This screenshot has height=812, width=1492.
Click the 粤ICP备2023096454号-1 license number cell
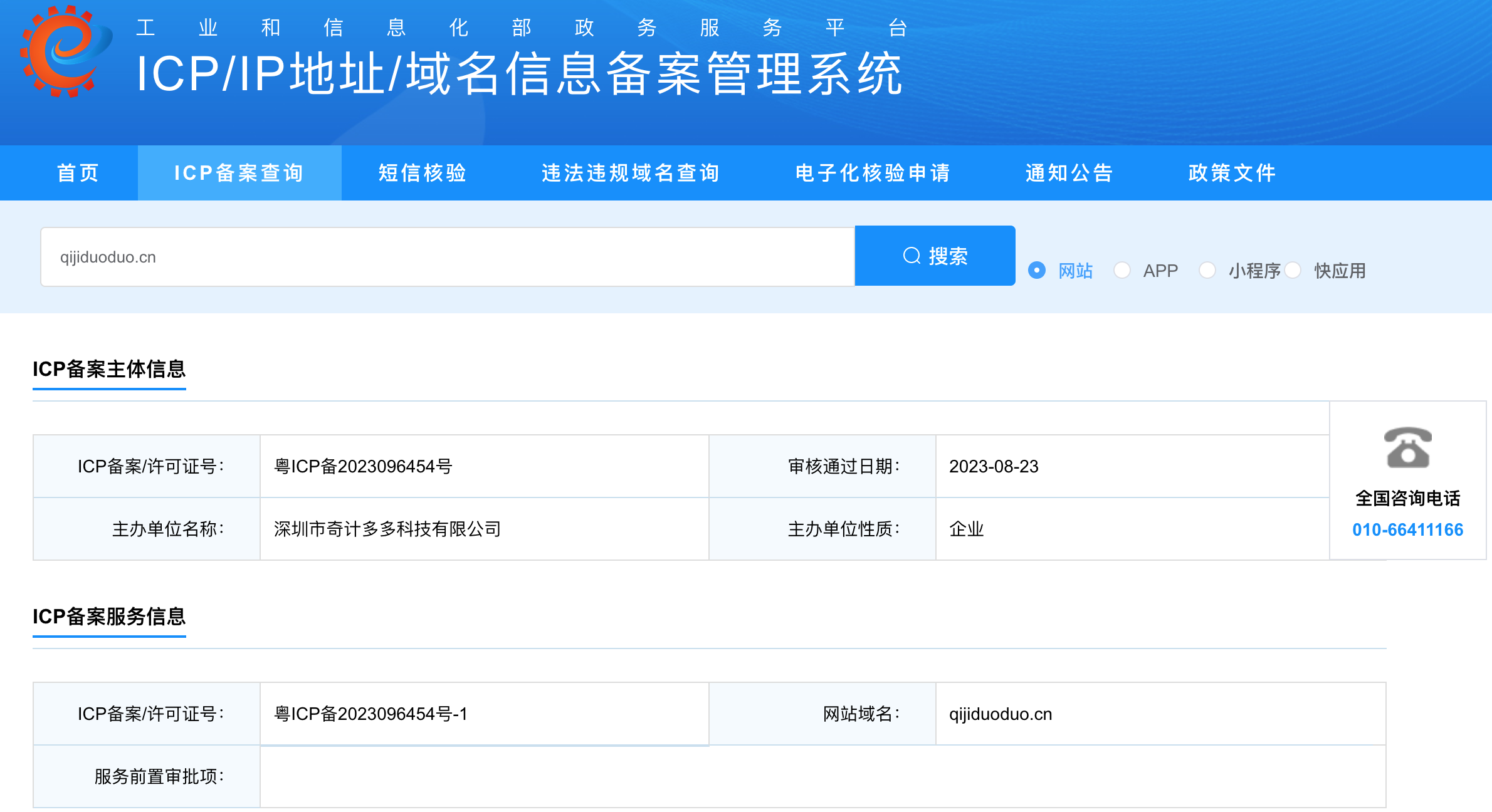point(370,714)
